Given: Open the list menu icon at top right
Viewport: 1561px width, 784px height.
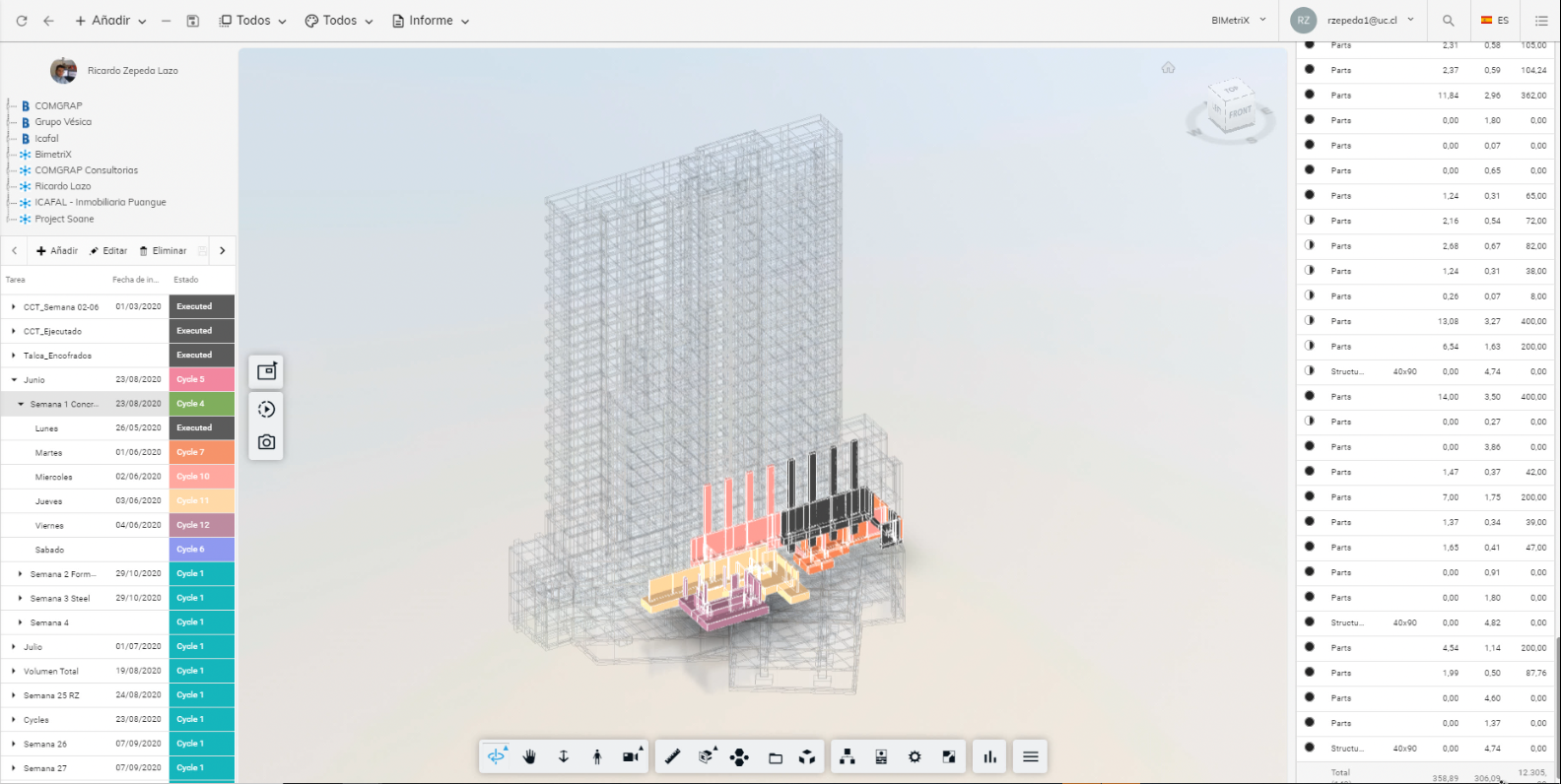Looking at the screenshot, I should click(1541, 21).
